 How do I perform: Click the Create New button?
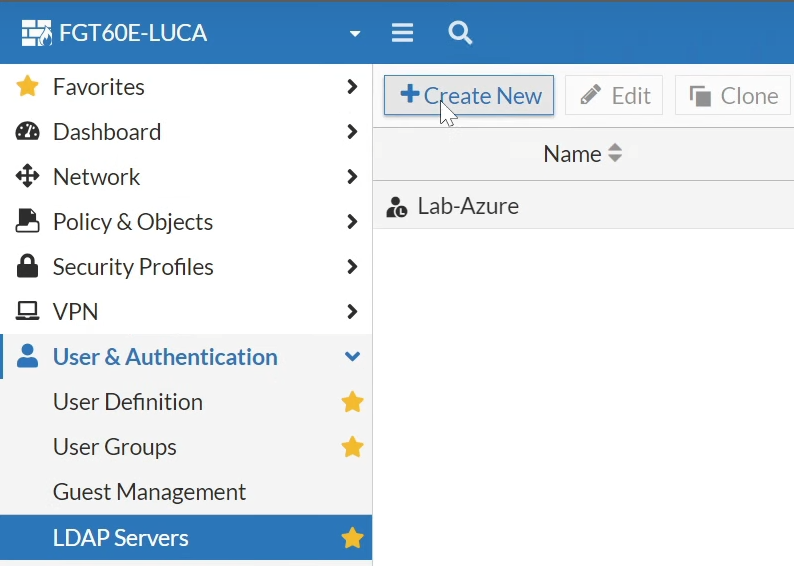coord(469,95)
